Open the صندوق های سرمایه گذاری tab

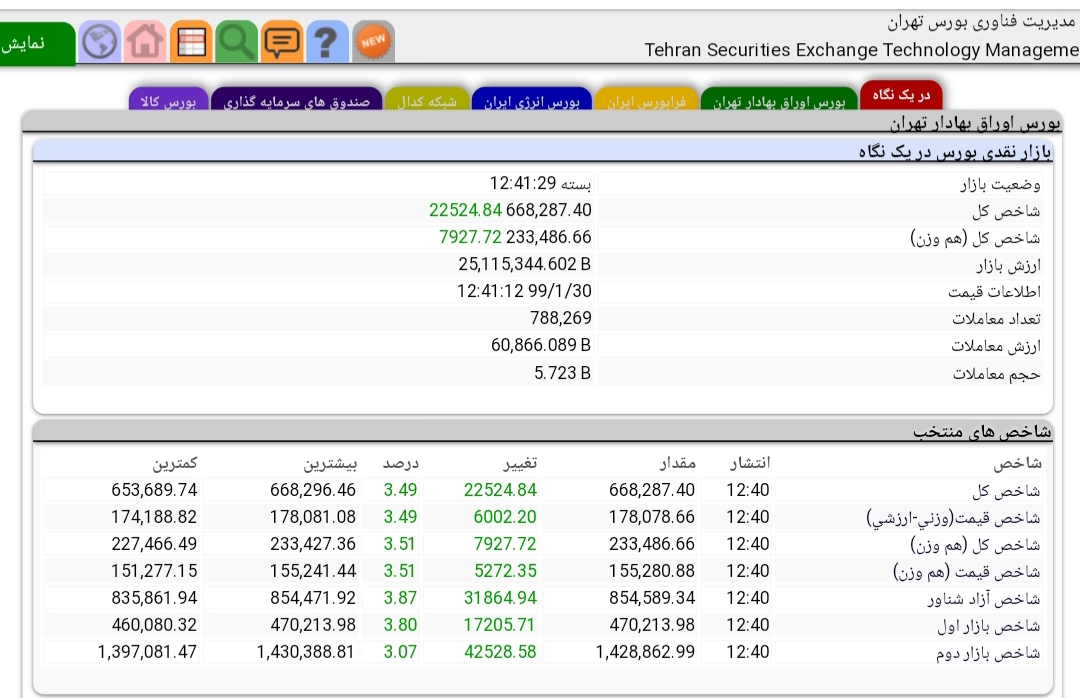[297, 100]
